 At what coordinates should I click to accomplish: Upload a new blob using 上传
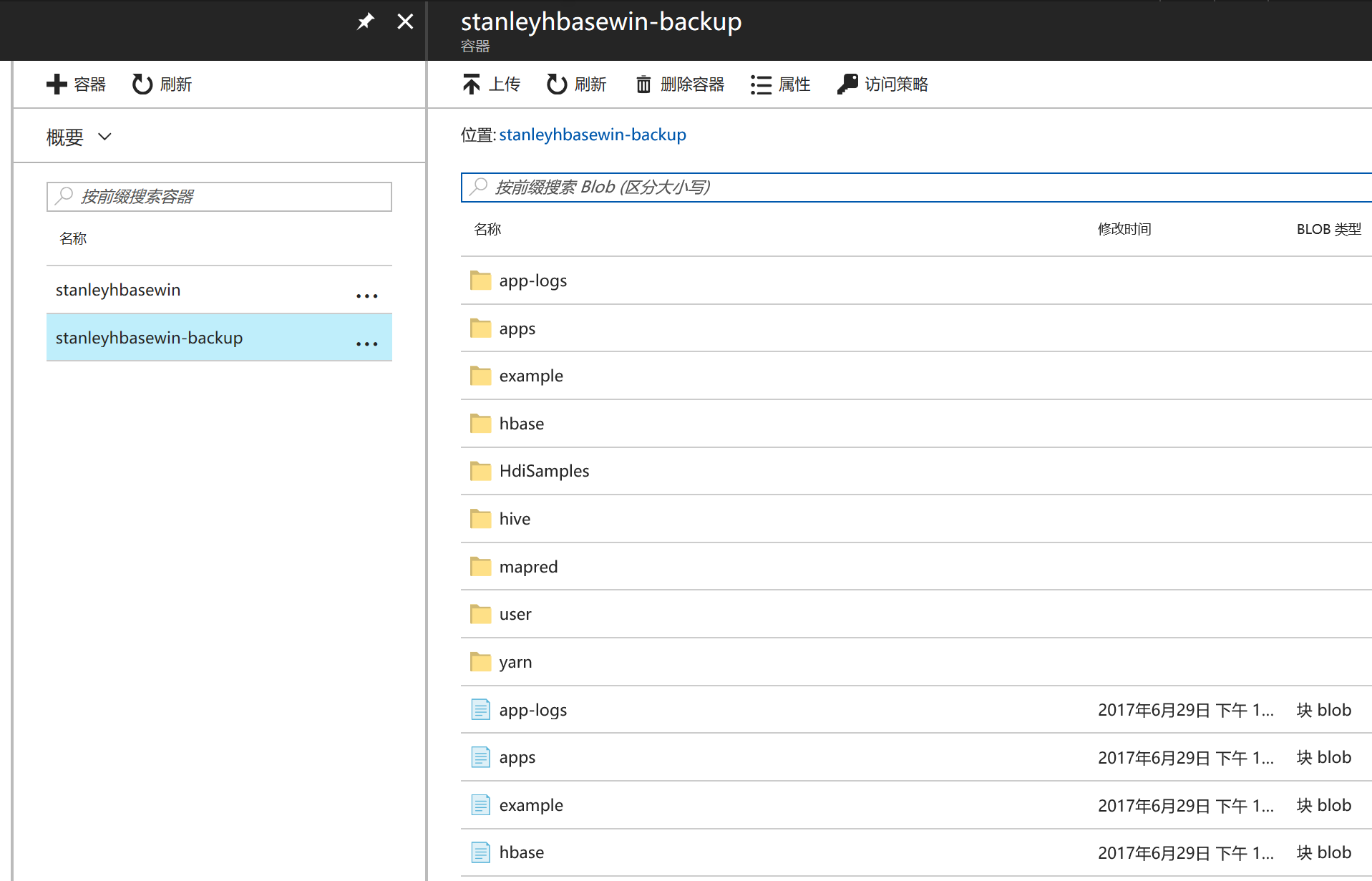[491, 84]
